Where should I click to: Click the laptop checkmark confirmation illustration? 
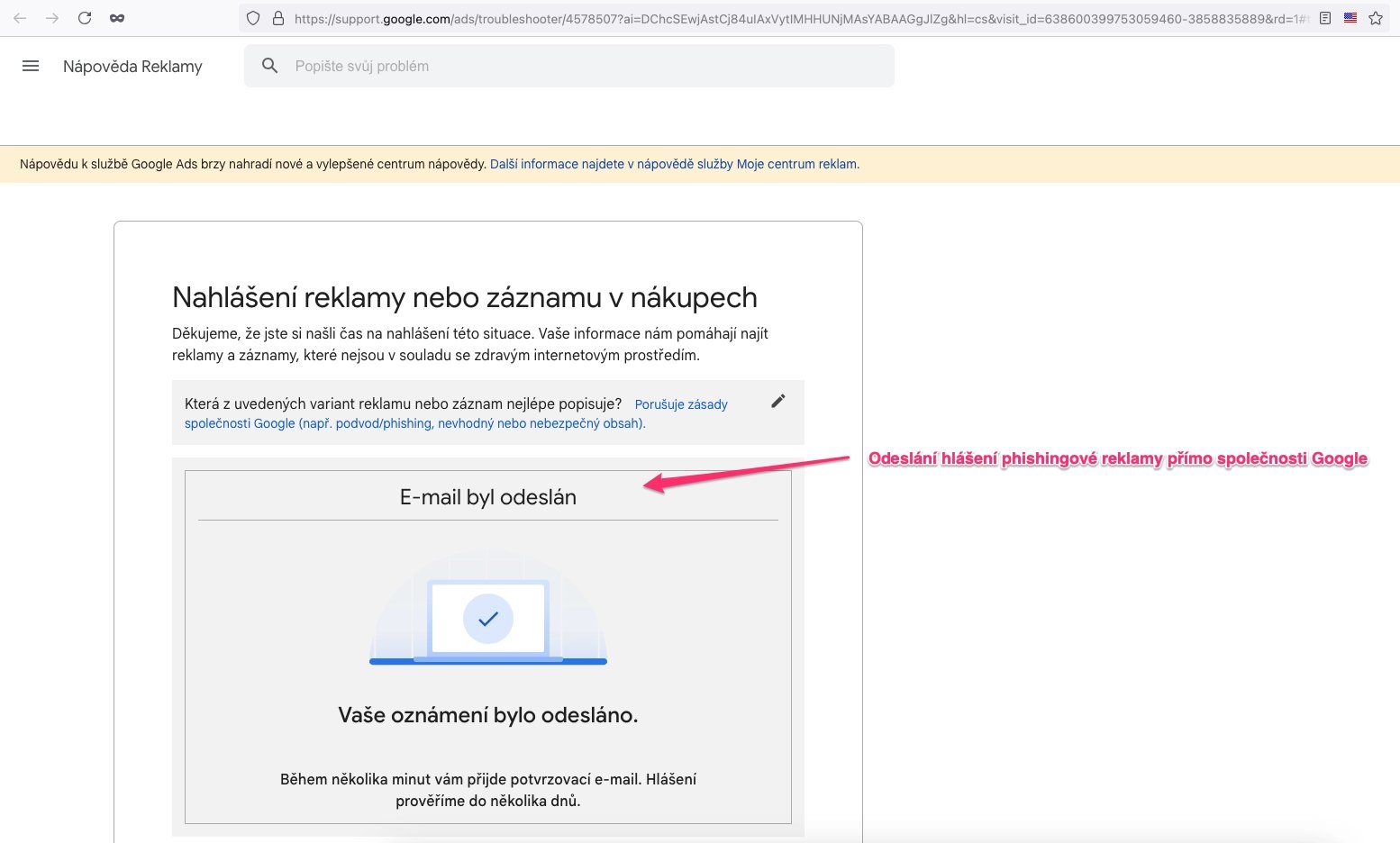click(x=488, y=609)
